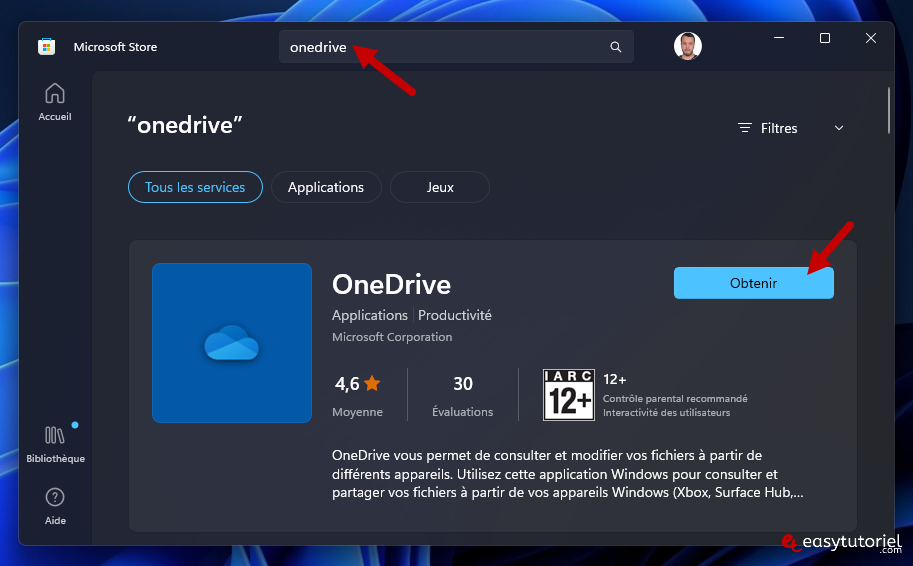Click Microsoft Corporation publisher text
Image resolution: width=913 pixels, height=566 pixels.
pyautogui.click(x=392, y=337)
